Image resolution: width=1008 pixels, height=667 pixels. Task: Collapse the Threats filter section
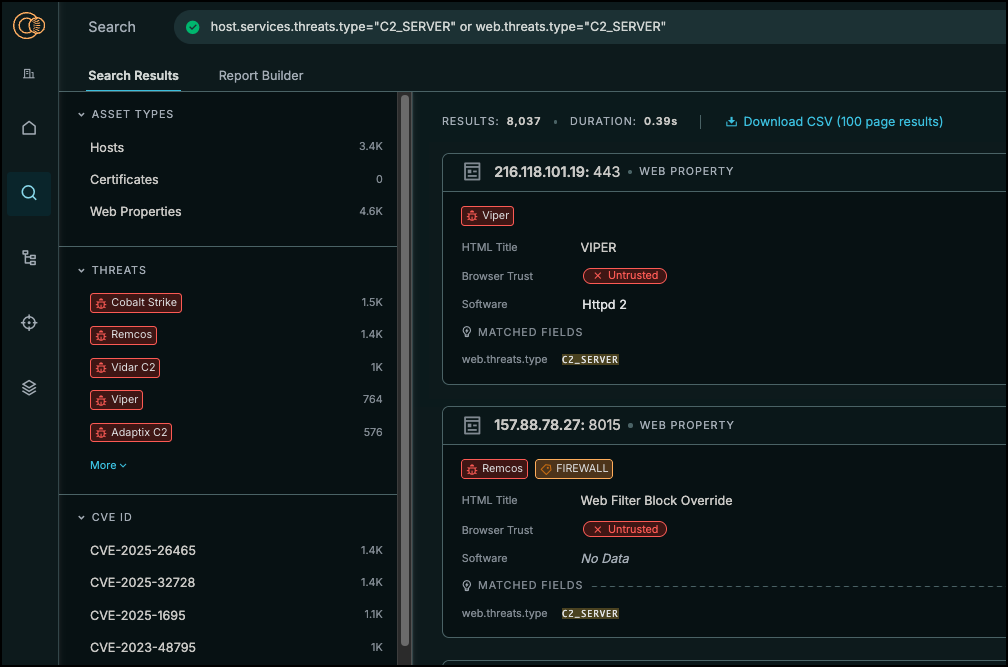[82, 271]
